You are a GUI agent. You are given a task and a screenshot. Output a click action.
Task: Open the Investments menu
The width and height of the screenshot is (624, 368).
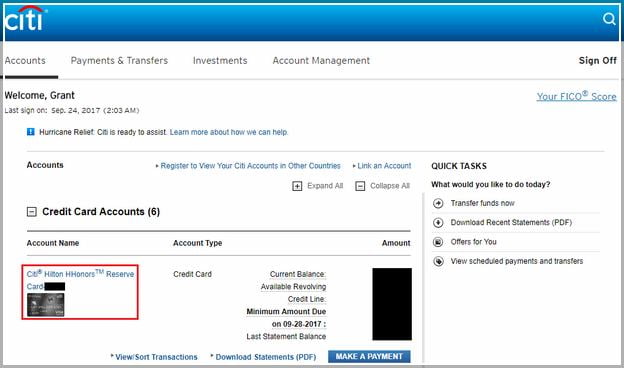(220, 60)
